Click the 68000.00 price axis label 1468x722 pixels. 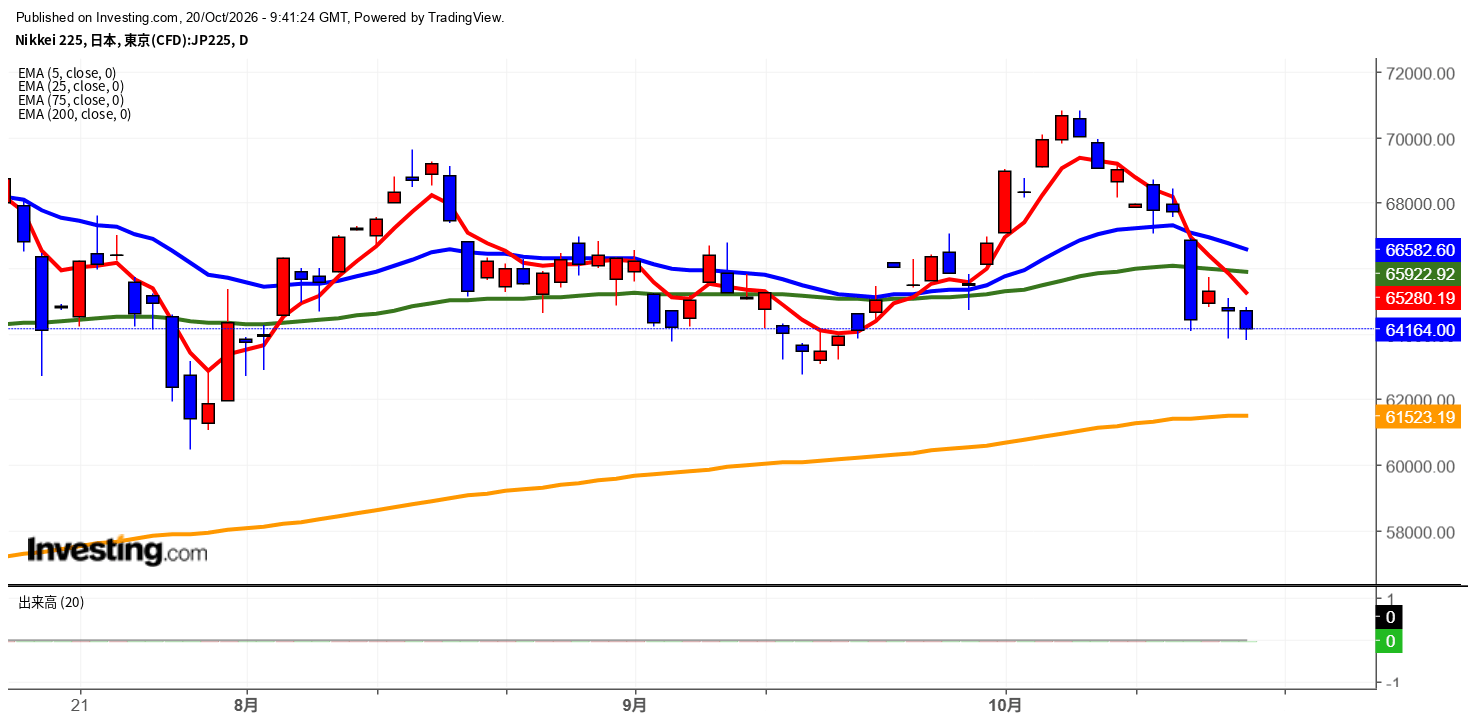1419,204
